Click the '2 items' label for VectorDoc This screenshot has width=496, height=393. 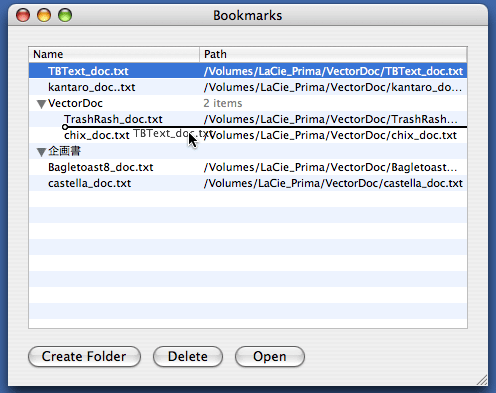[x=223, y=103]
